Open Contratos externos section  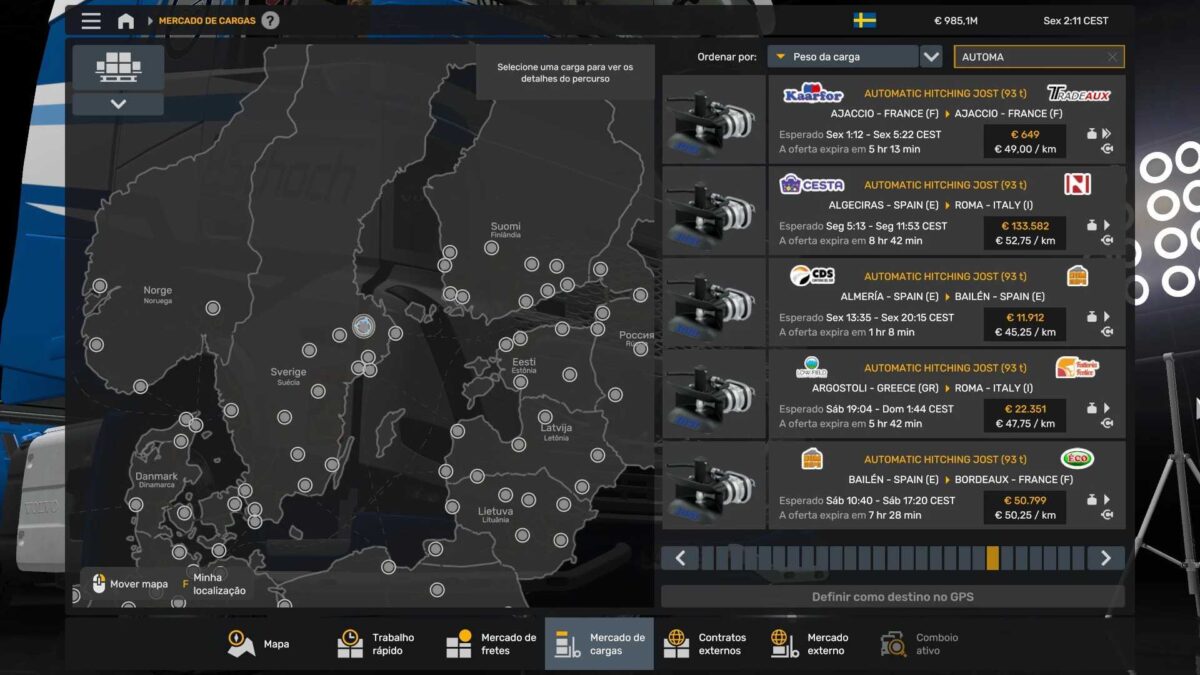705,644
